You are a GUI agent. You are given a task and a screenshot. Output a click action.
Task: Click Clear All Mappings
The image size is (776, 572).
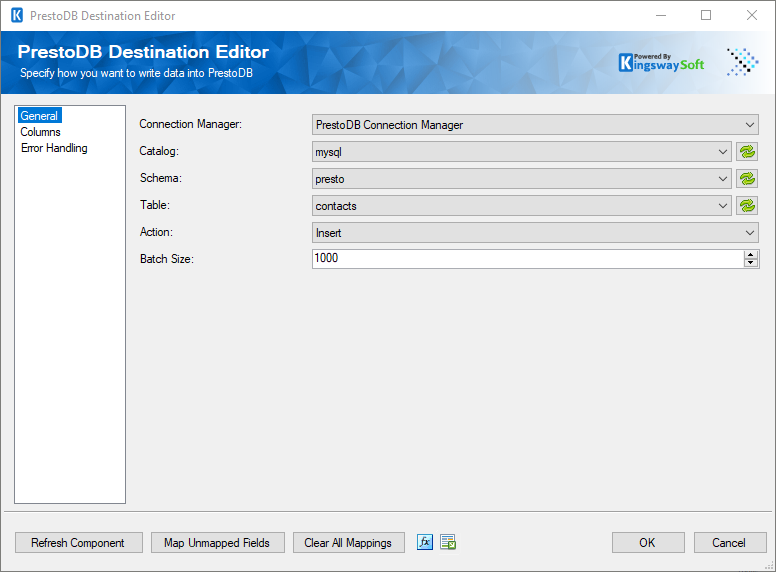point(348,543)
